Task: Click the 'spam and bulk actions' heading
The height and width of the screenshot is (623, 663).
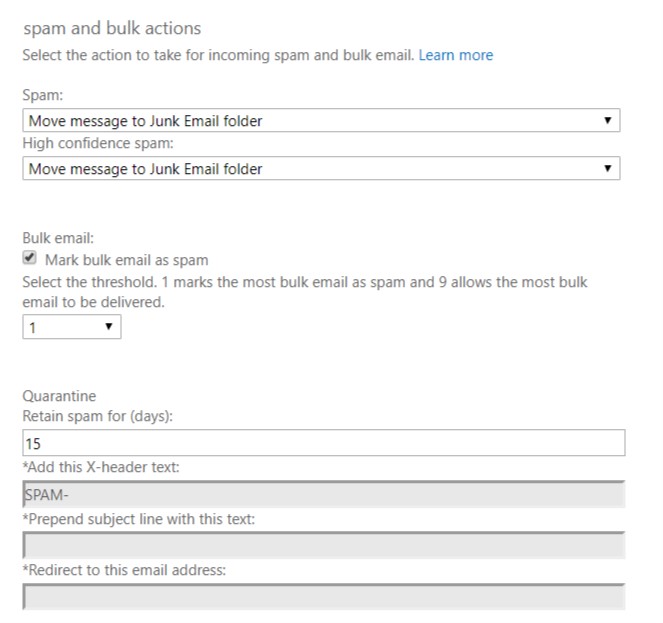Action: tap(112, 28)
